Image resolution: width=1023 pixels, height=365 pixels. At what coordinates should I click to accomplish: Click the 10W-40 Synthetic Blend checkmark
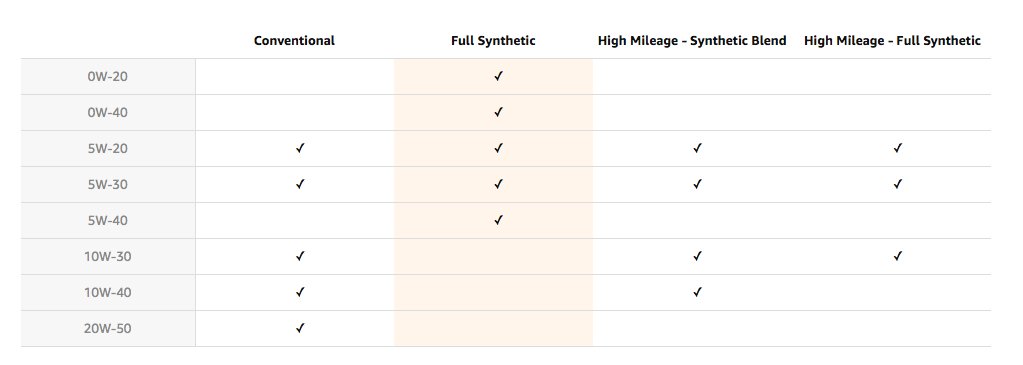coord(697,292)
